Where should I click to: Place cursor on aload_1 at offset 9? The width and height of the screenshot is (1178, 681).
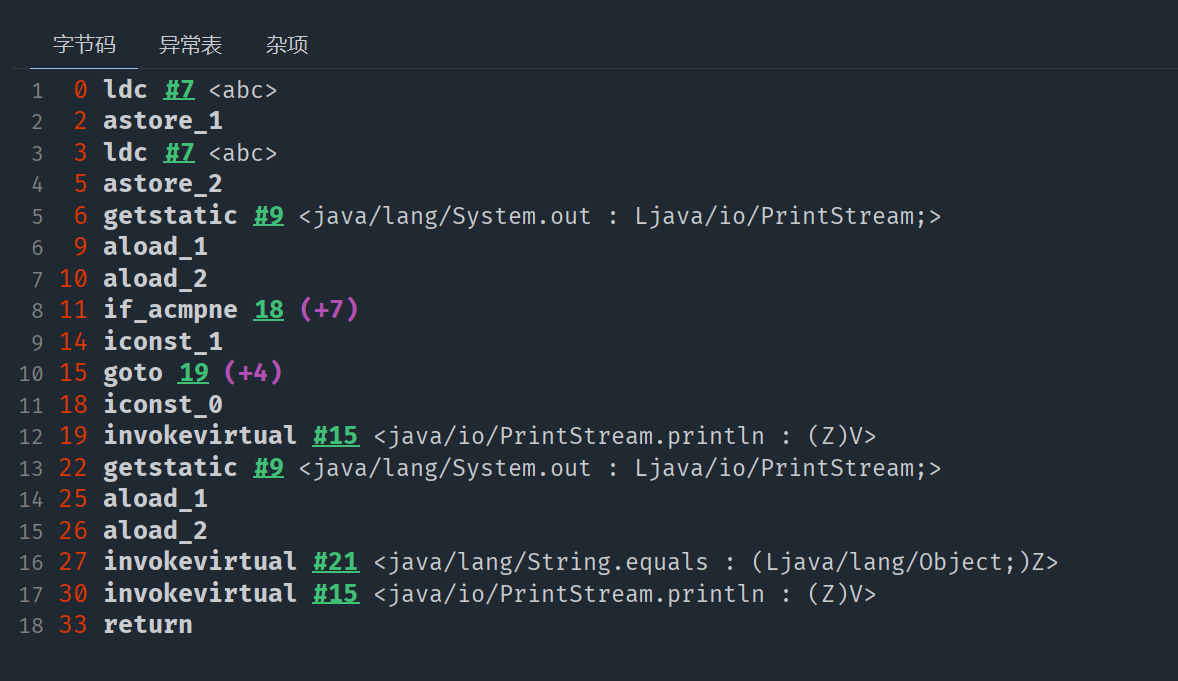point(155,247)
